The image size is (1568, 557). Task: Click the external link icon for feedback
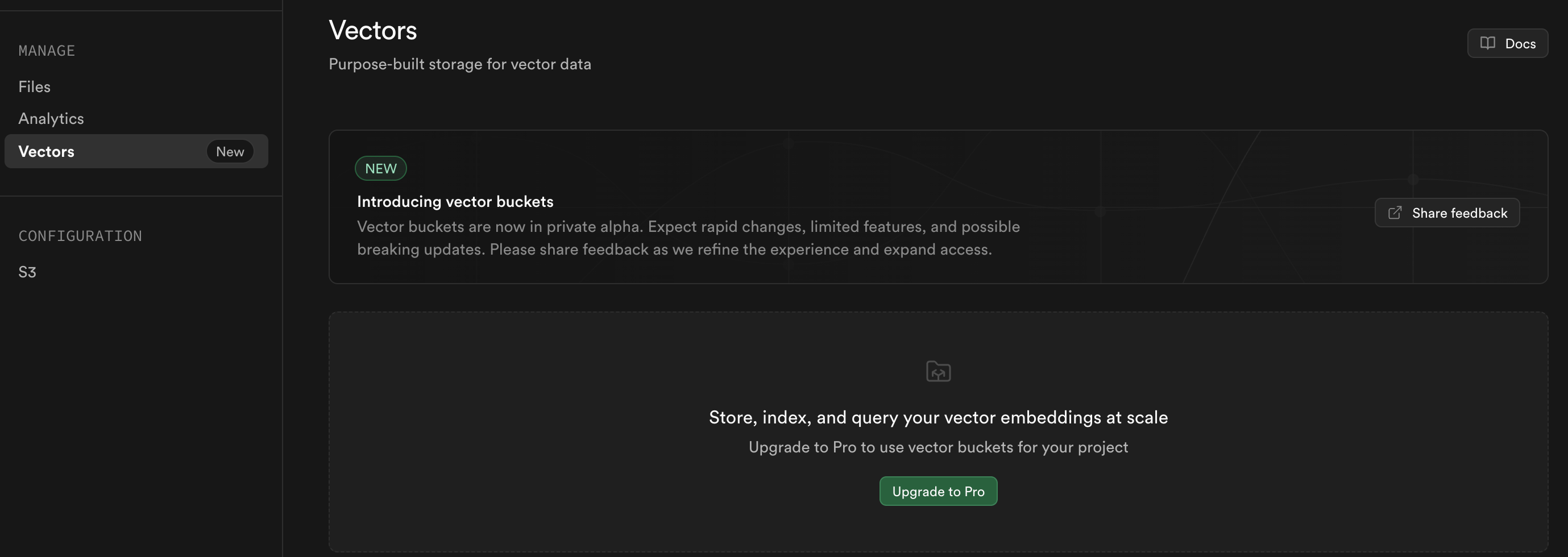coord(1395,213)
